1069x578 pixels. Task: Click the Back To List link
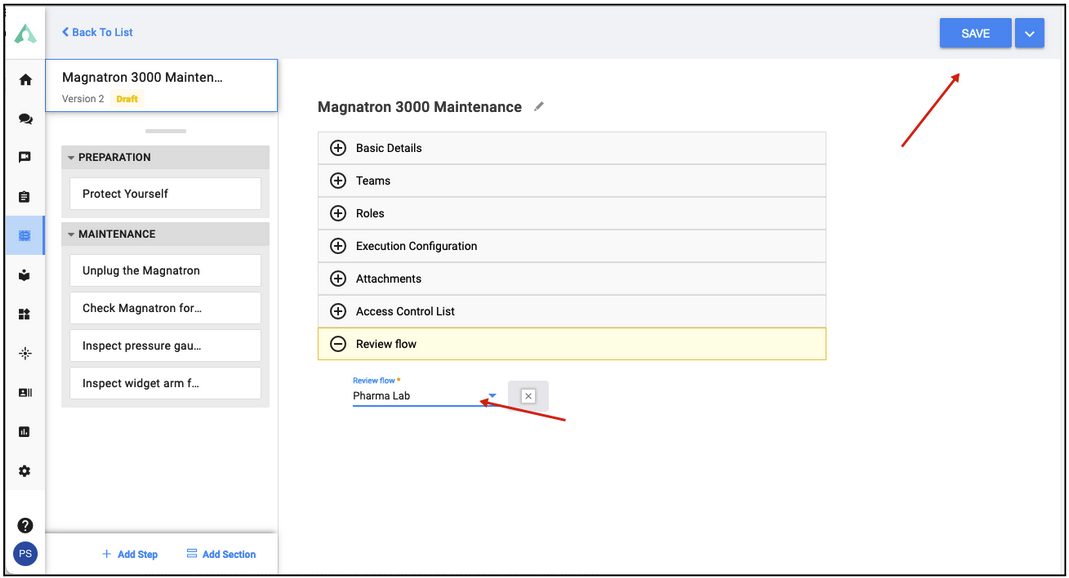(x=97, y=32)
